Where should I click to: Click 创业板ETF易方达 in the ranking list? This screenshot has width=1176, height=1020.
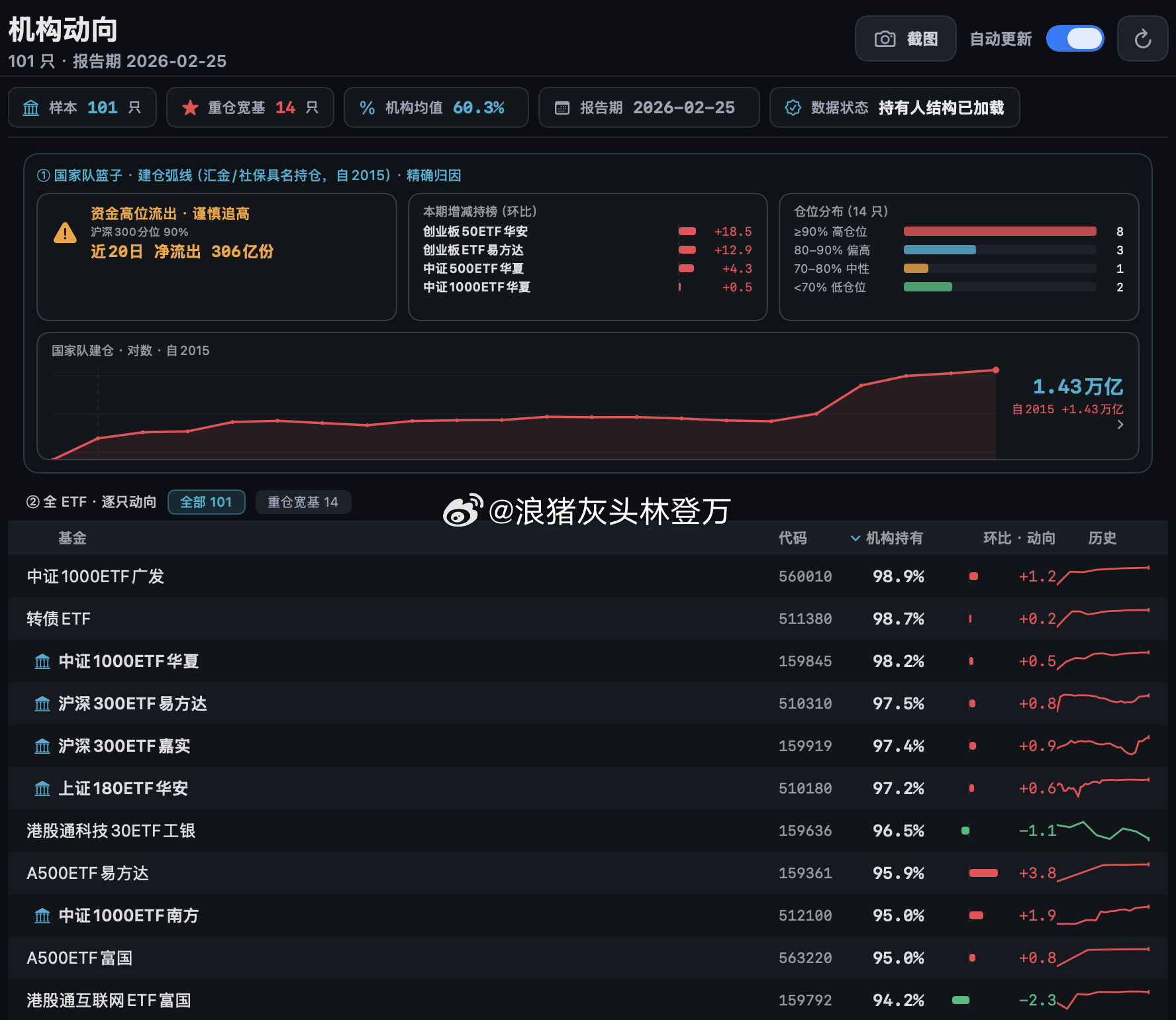473,250
